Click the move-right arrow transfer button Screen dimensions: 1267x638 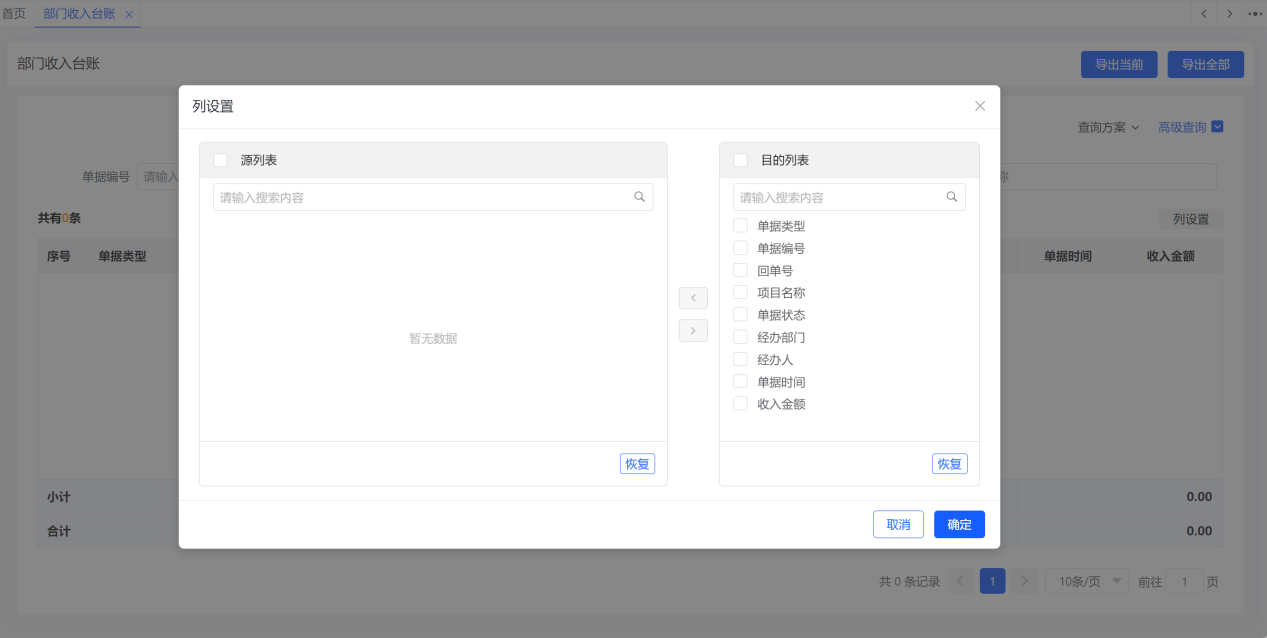pos(693,330)
